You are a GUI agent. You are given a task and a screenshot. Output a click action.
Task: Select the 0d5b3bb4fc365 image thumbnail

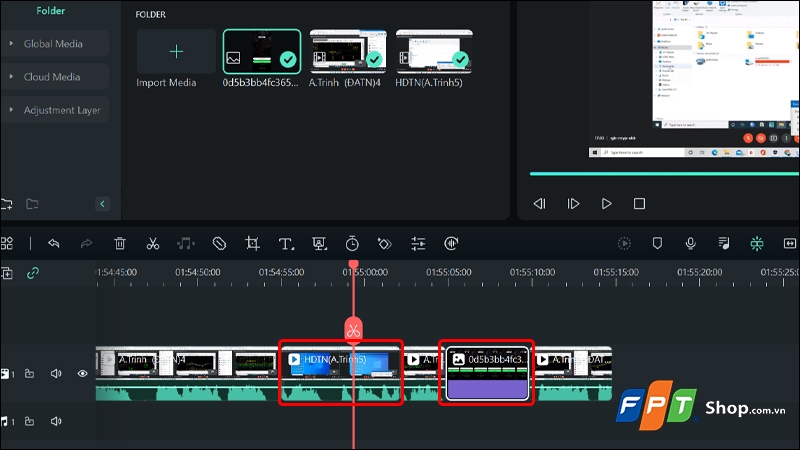(262, 52)
